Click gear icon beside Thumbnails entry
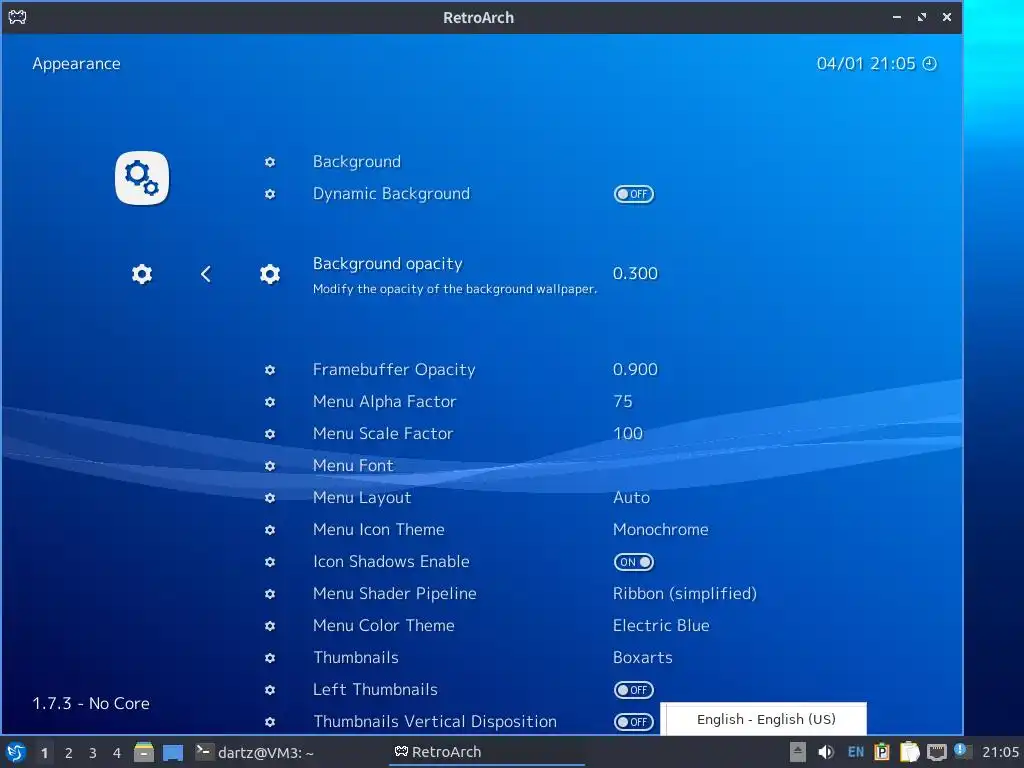This screenshot has height=768, width=1024. coord(270,658)
